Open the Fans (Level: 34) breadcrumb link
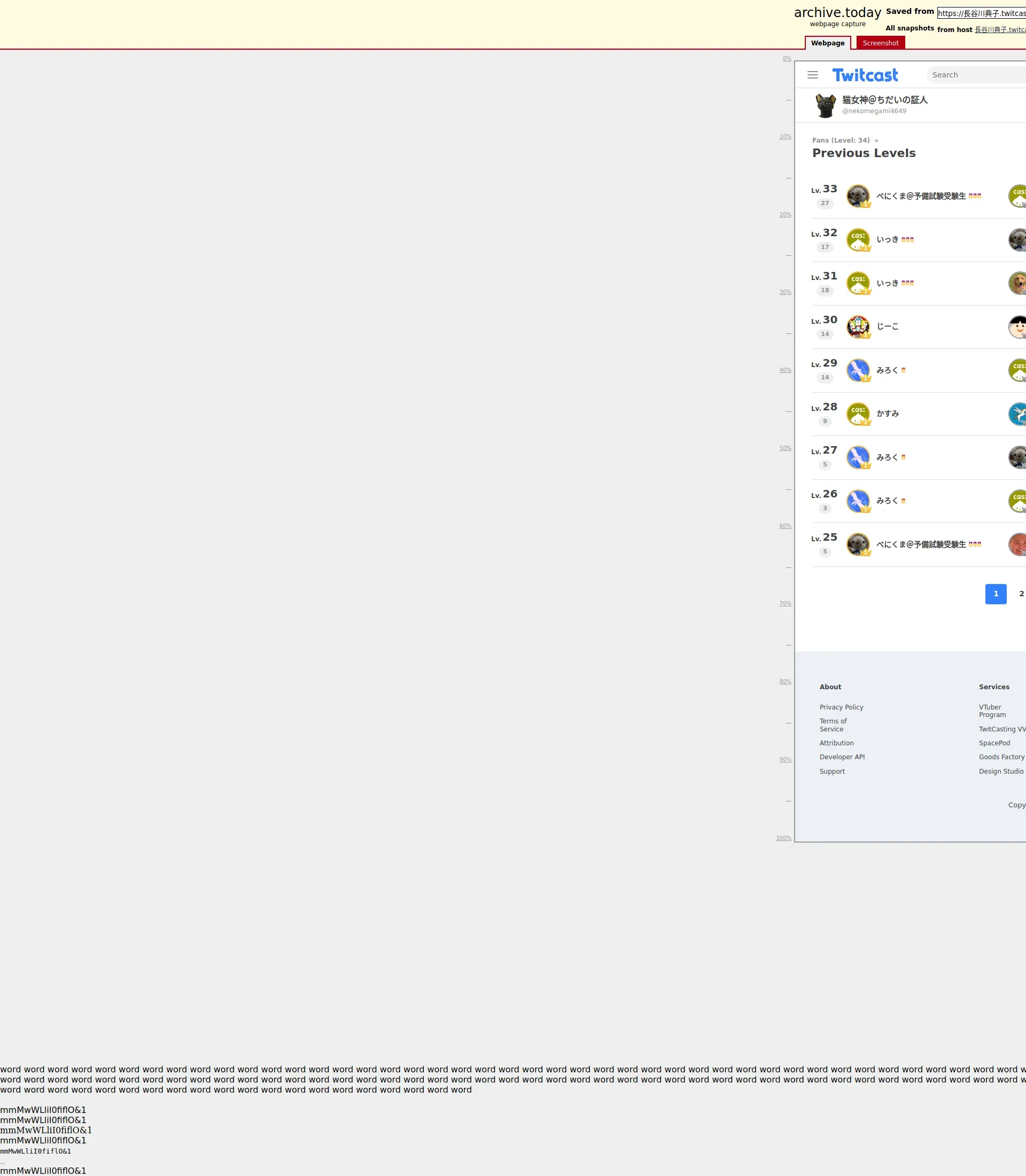 [841, 141]
